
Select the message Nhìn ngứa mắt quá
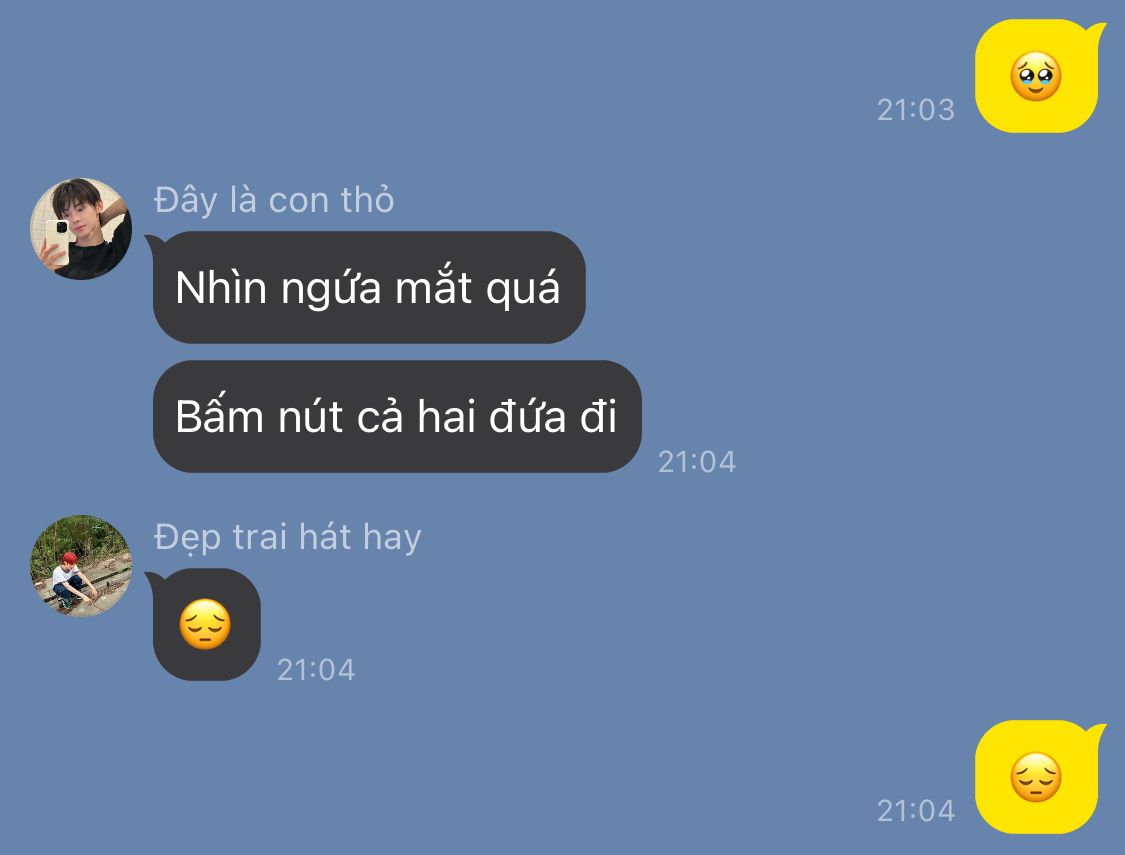click(369, 288)
